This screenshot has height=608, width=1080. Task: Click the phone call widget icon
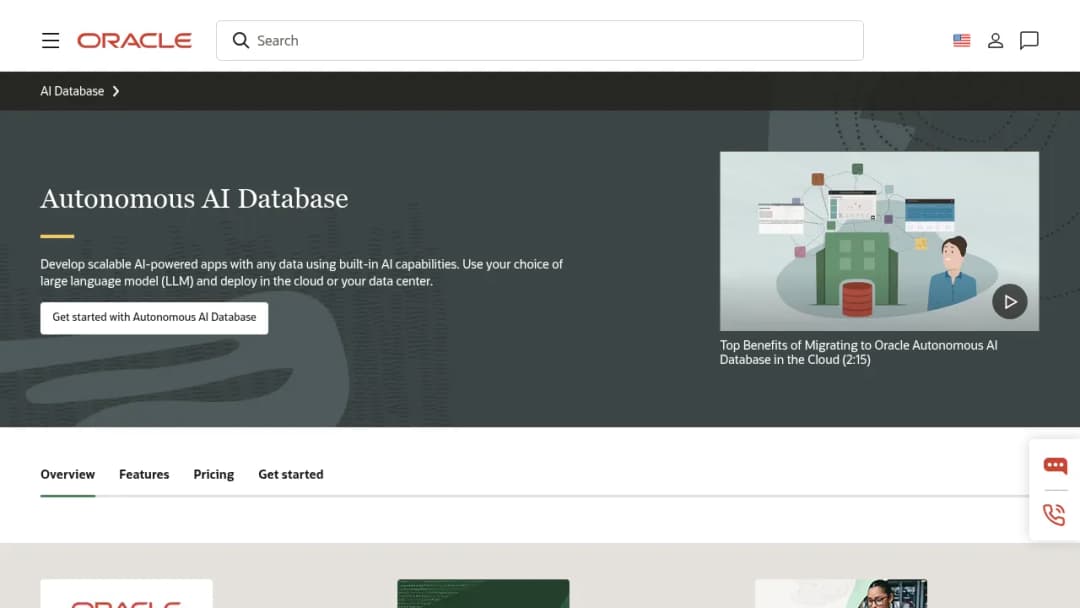pyautogui.click(x=1055, y=515)
